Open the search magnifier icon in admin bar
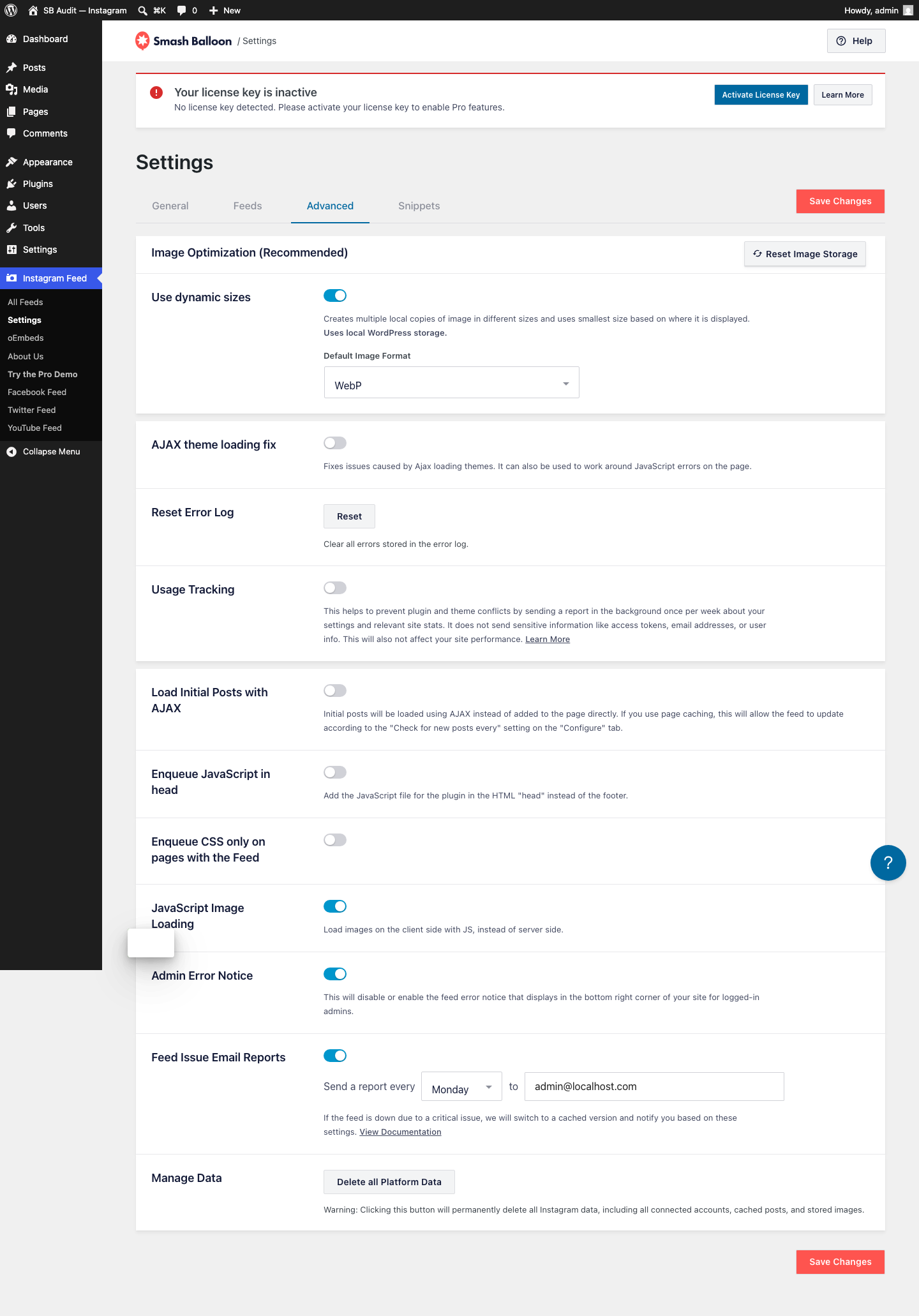 pos(143,10)
